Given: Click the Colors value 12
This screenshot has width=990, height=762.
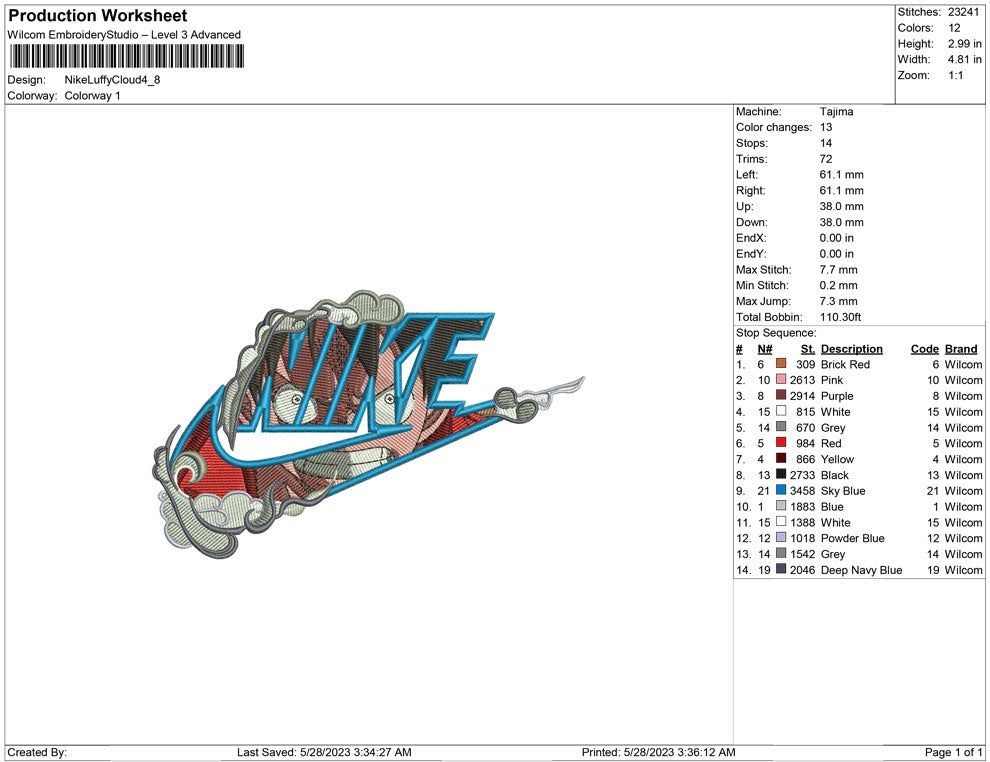Looking at the screenshot, I should pyautogui.click(x=954, y=28).
